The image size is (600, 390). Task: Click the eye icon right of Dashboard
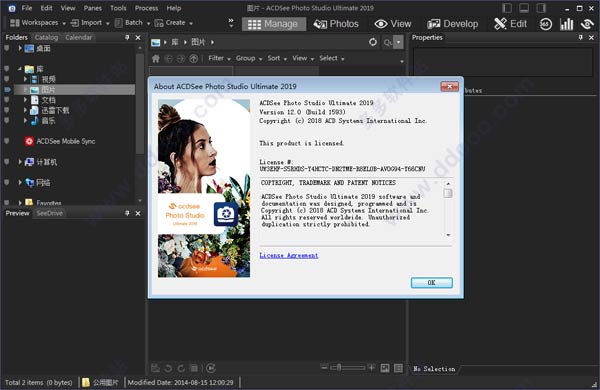[587, 24]
